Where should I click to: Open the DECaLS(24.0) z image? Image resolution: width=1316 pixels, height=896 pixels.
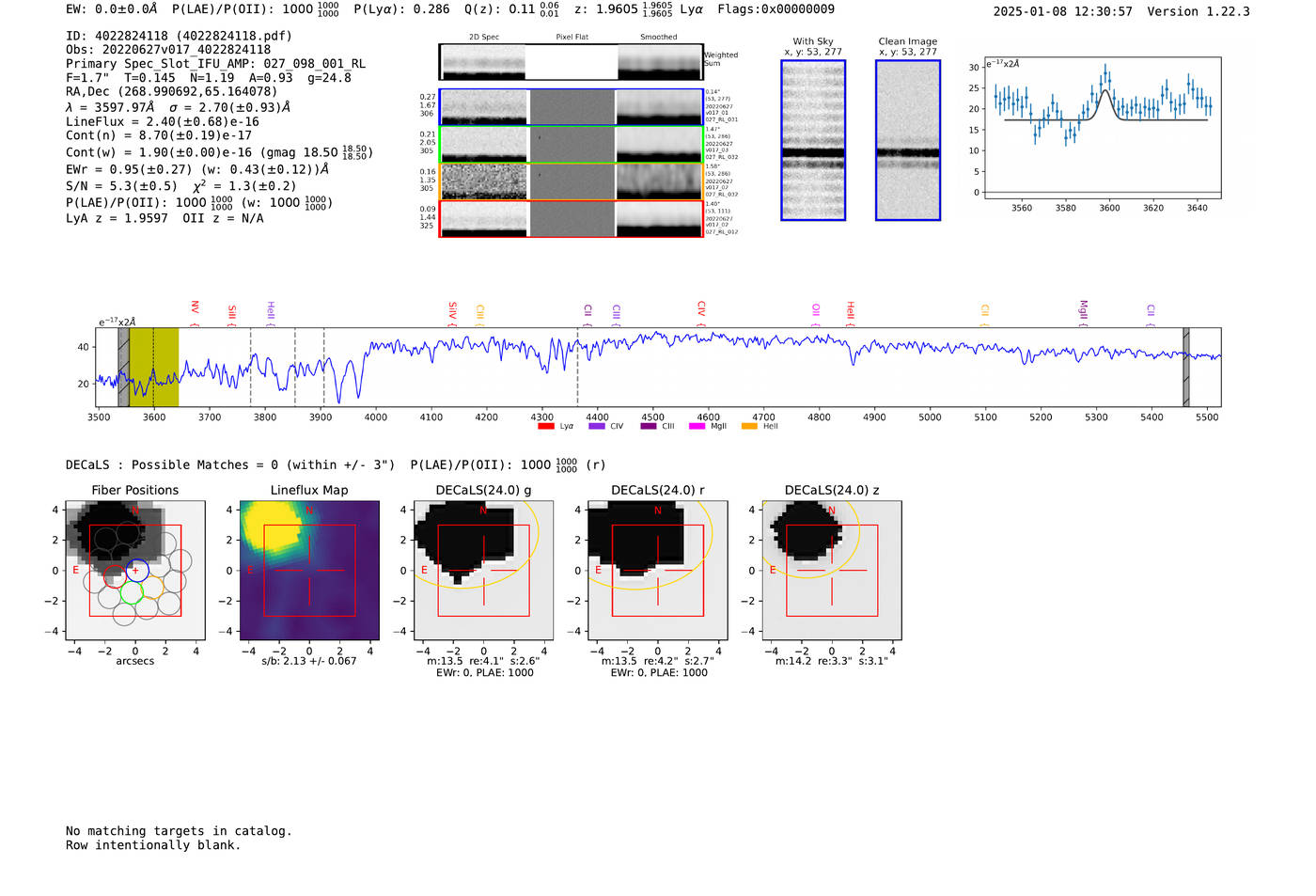(832, 571)
